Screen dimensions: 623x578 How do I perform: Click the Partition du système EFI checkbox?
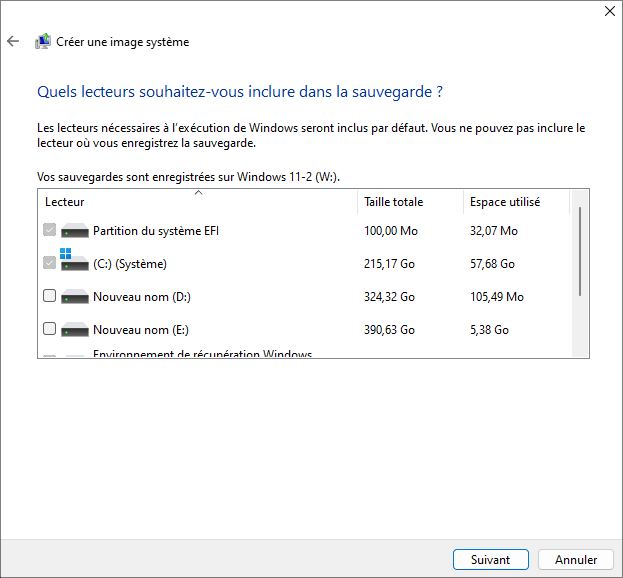coord(50,231)
